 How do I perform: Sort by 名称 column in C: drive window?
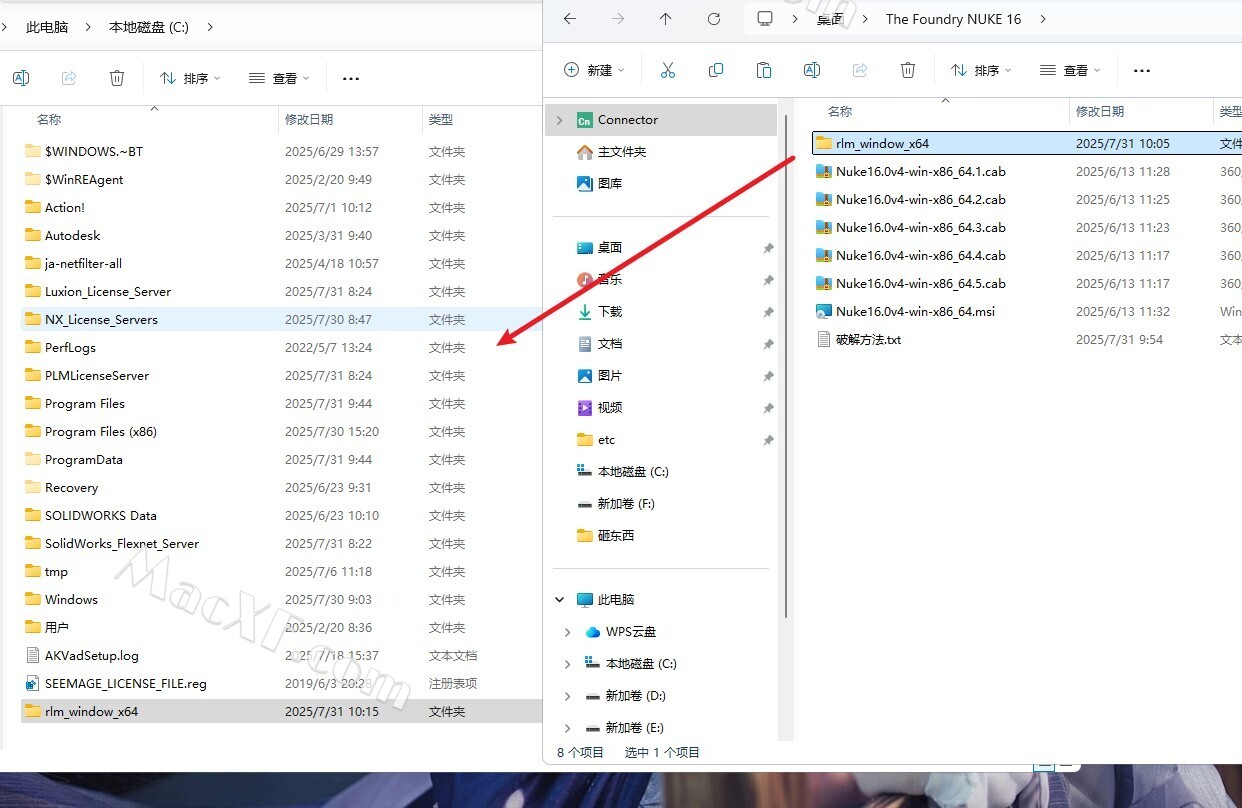(x=49, y=119)
